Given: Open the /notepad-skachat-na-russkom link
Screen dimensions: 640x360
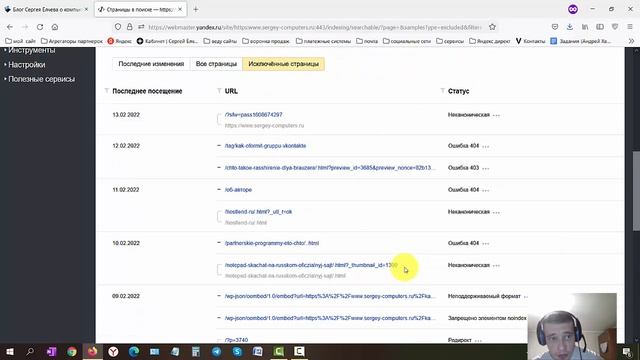Looking at the screenshot, I should (311, 265).
